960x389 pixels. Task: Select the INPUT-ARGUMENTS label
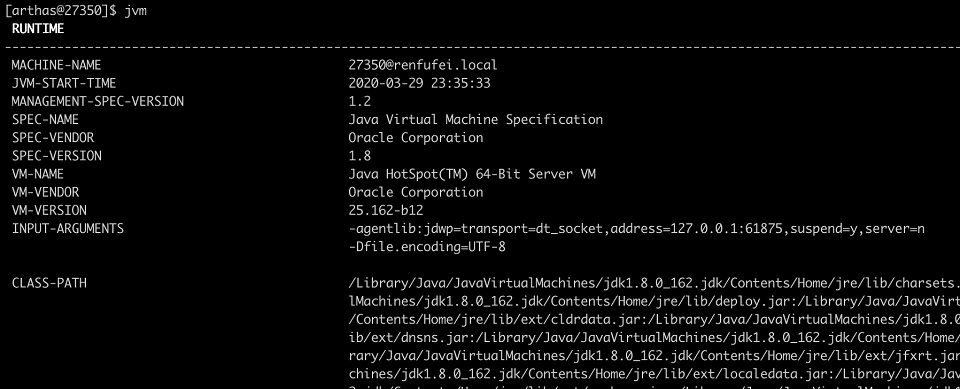tap(67, 228)
